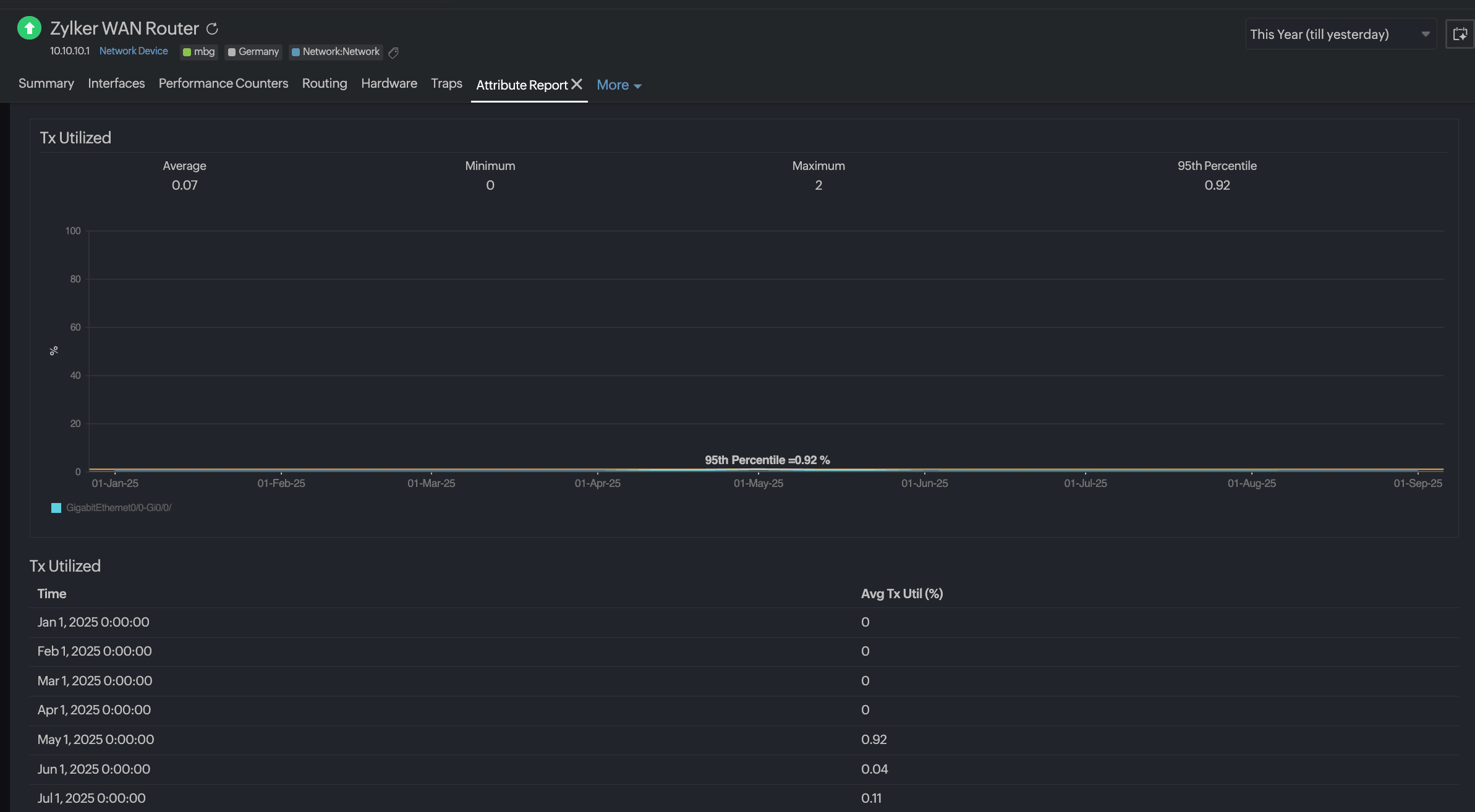Image resolution: width=1475 pixels, height=812 pixels.
Task: View the Traps tab
Action: point(446,83)
